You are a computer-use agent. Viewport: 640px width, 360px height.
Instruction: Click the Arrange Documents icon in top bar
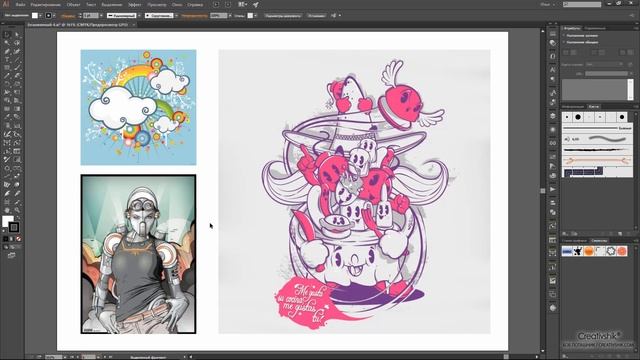point(242,5)
